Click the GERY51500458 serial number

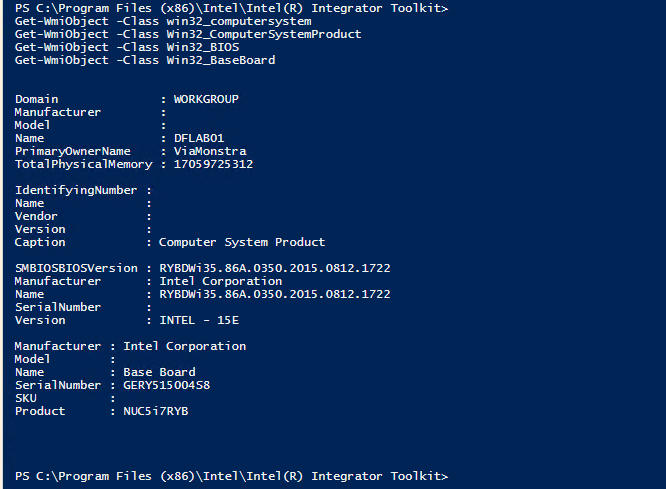167,385
